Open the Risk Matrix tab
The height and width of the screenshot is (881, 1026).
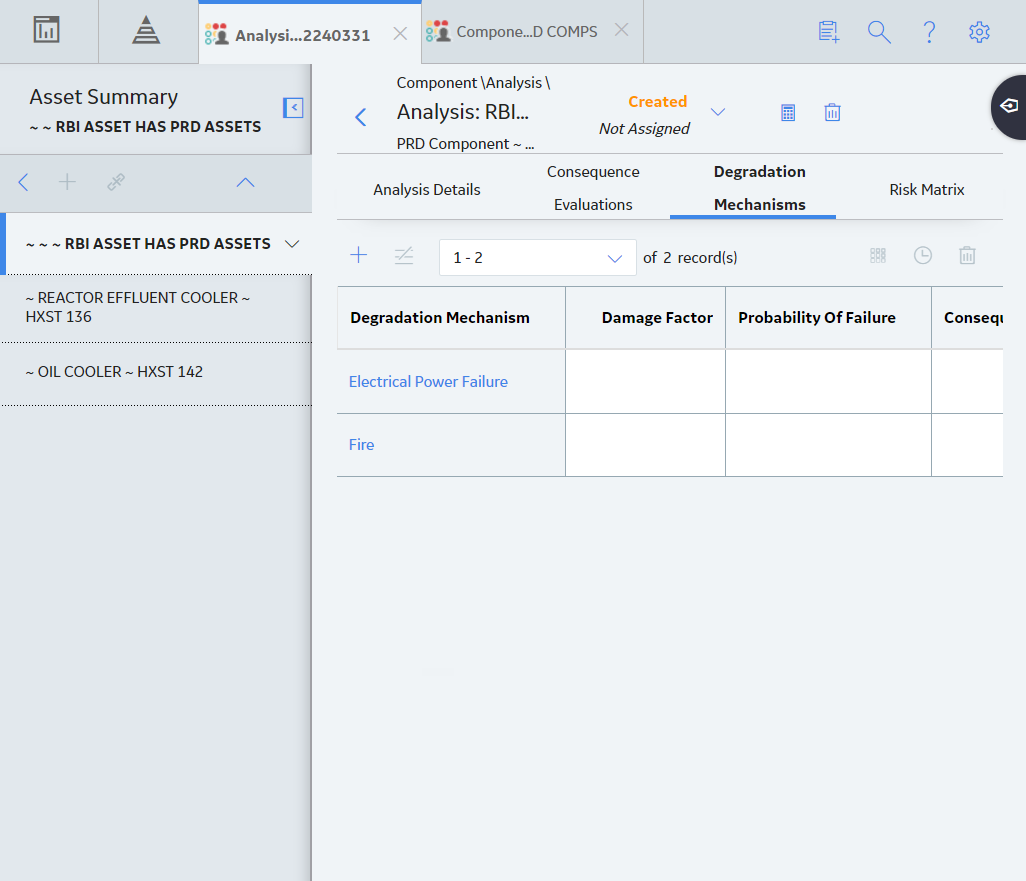point(927,190)
